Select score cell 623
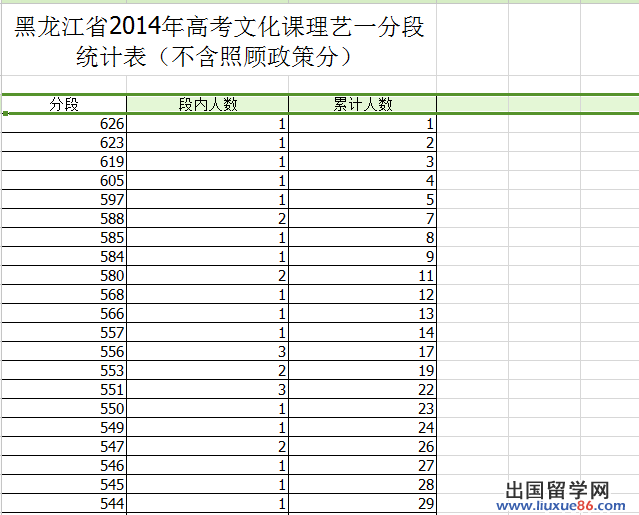 pos(64,143)
